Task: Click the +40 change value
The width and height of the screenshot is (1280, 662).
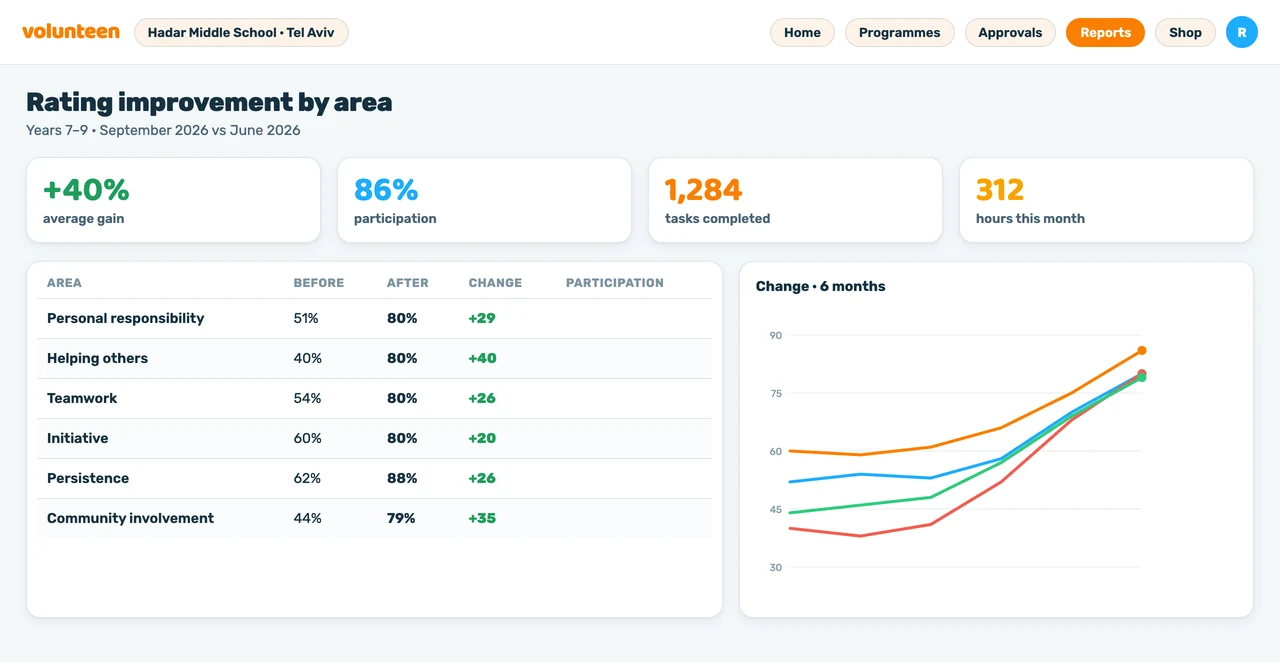Action: click(x=482, y=358)
